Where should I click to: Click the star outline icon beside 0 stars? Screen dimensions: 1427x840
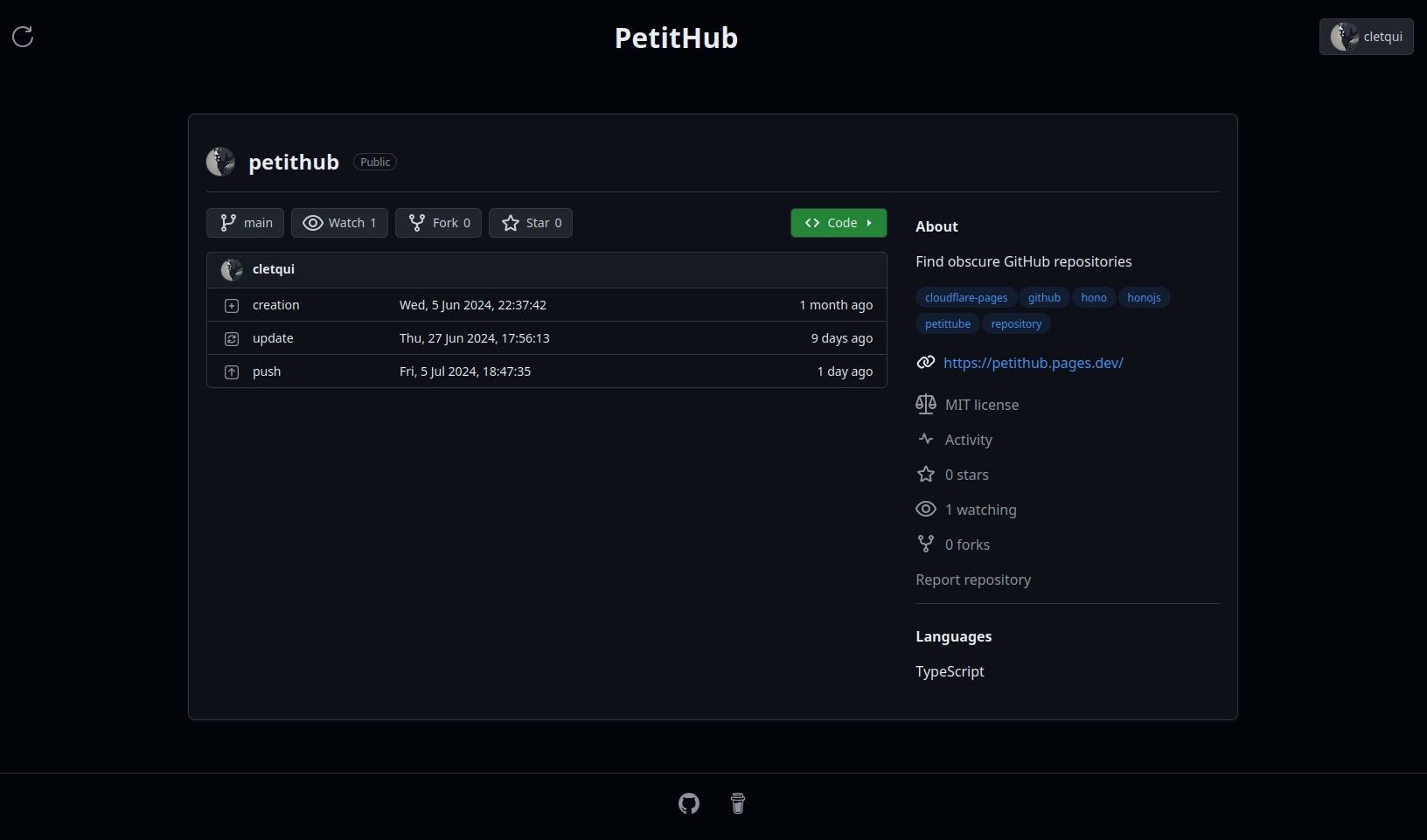click(925, 474)
